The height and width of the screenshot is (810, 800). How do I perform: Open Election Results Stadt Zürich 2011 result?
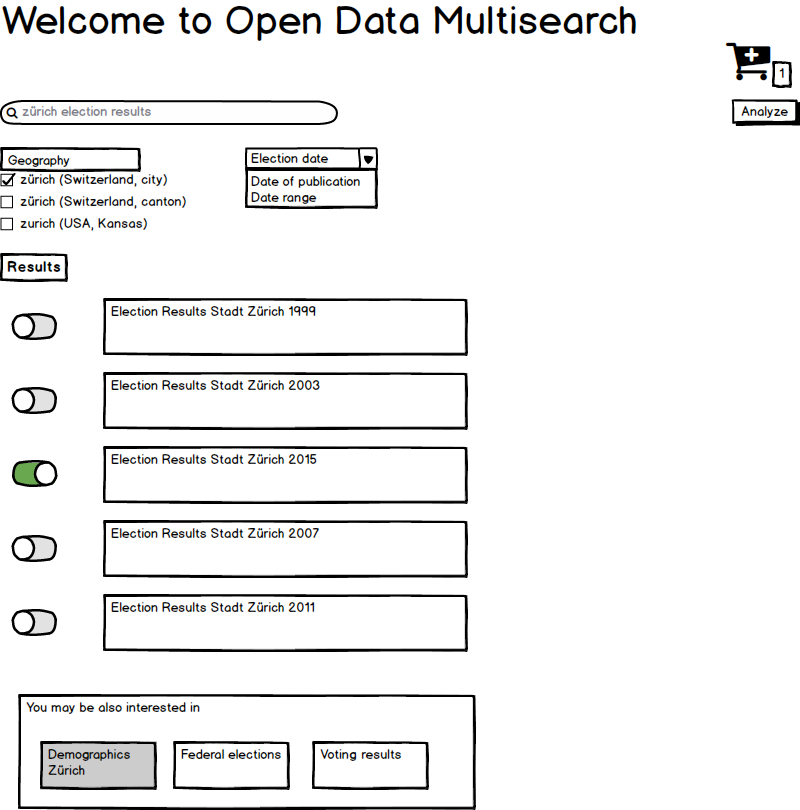(285, 623)
